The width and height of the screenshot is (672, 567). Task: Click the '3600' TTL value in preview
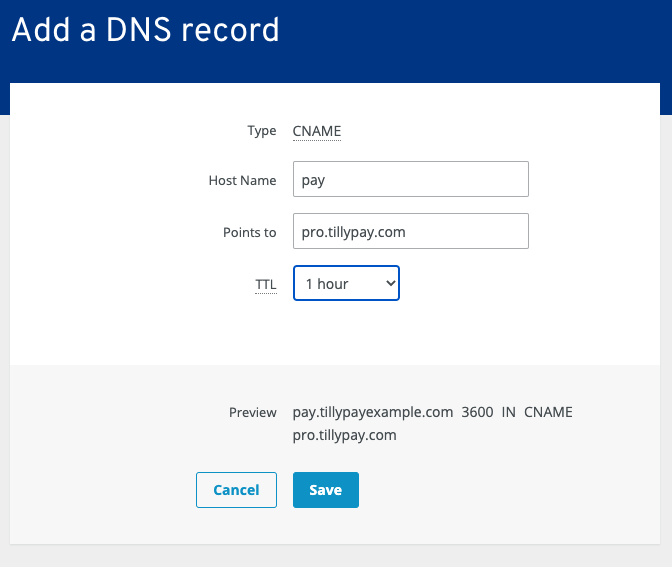click(x=477, y=412)
